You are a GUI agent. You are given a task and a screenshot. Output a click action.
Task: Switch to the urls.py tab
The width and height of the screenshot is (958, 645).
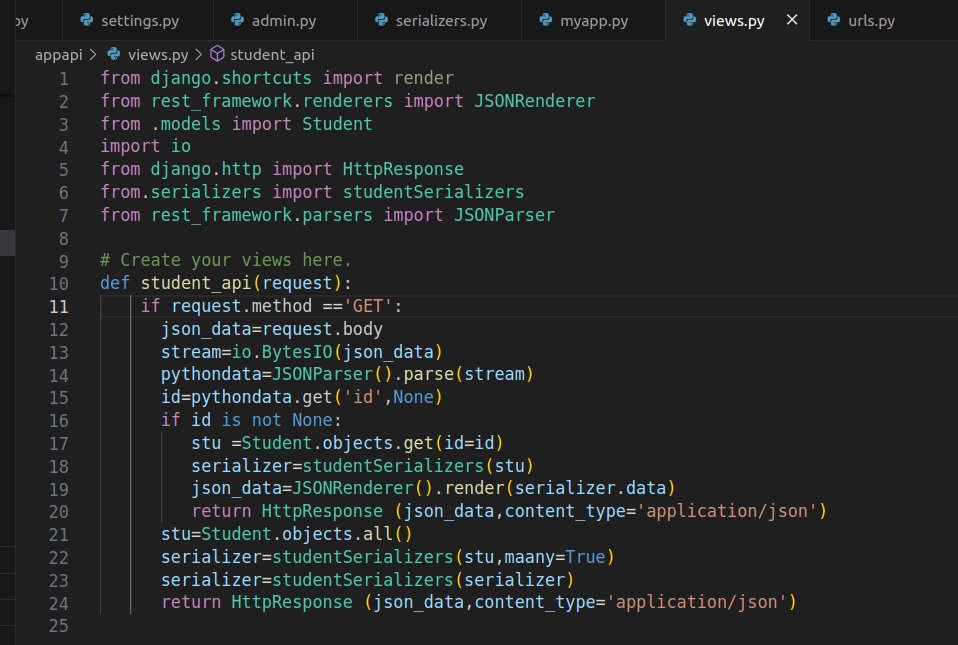pos(866,19)
